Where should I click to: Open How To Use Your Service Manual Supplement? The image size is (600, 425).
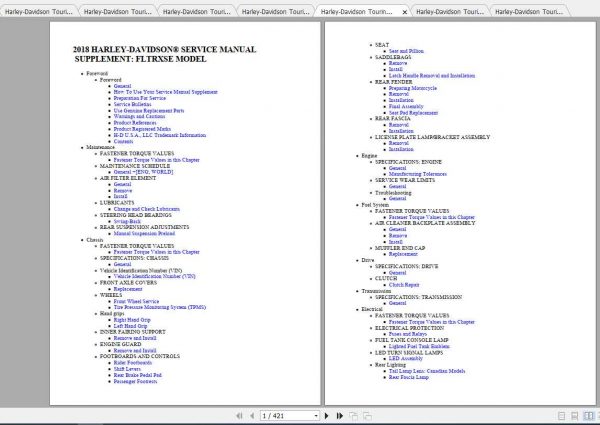(166, 92)
